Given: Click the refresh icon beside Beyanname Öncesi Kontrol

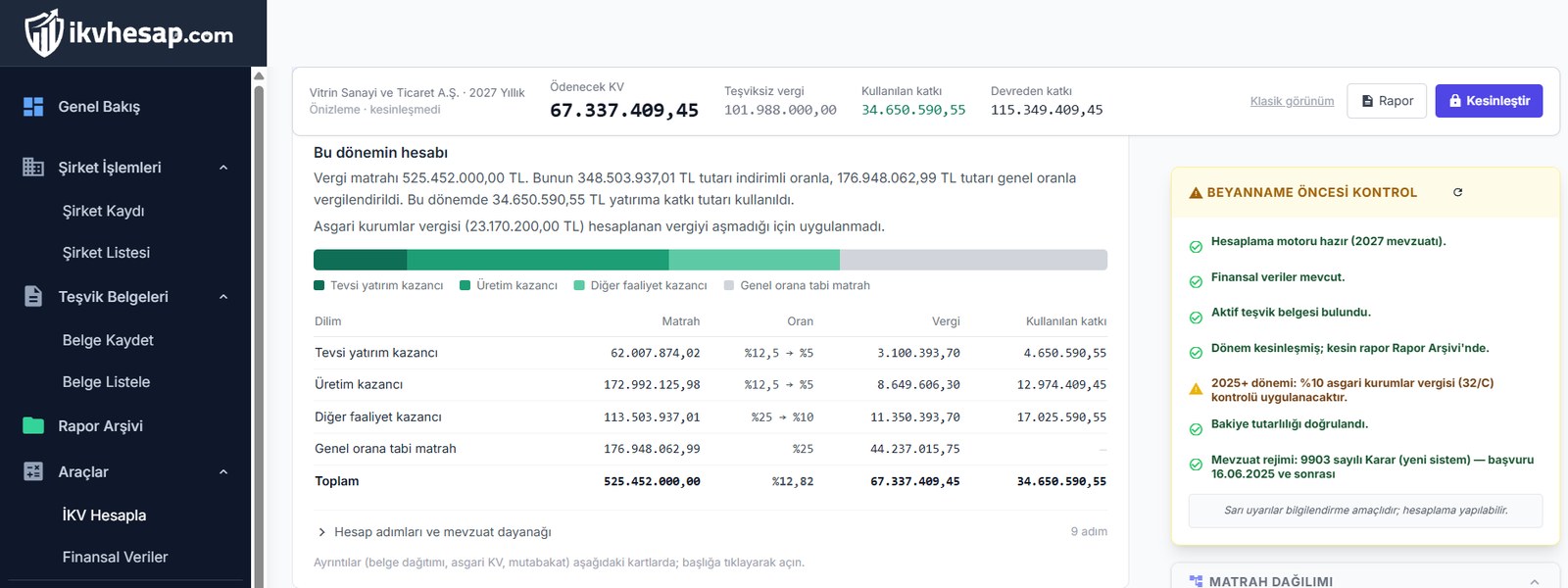Looking at the screenshot, I should click(1457, 192).
